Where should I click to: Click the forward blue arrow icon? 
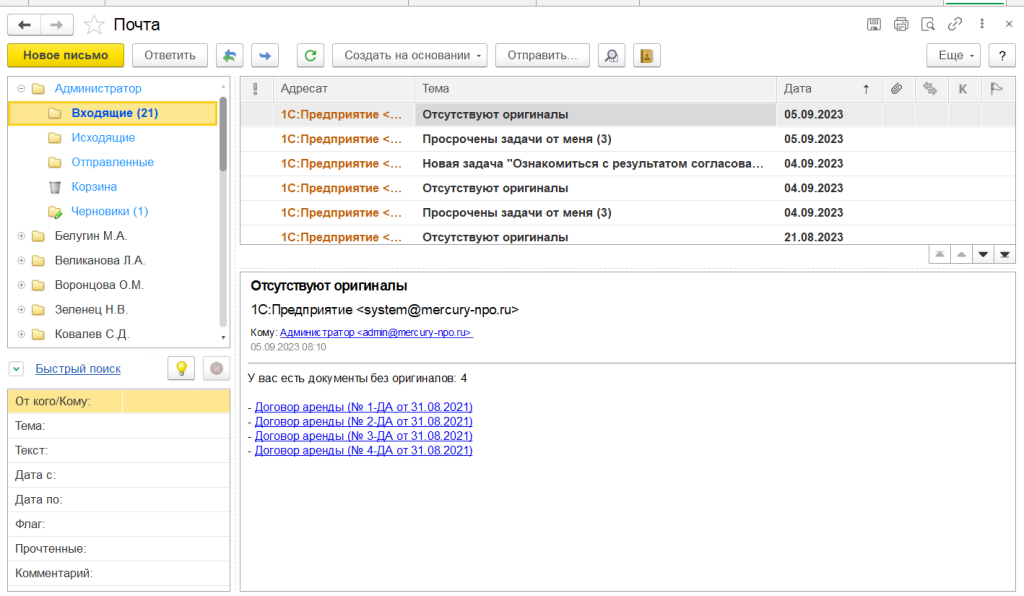(x=265, y=56)
